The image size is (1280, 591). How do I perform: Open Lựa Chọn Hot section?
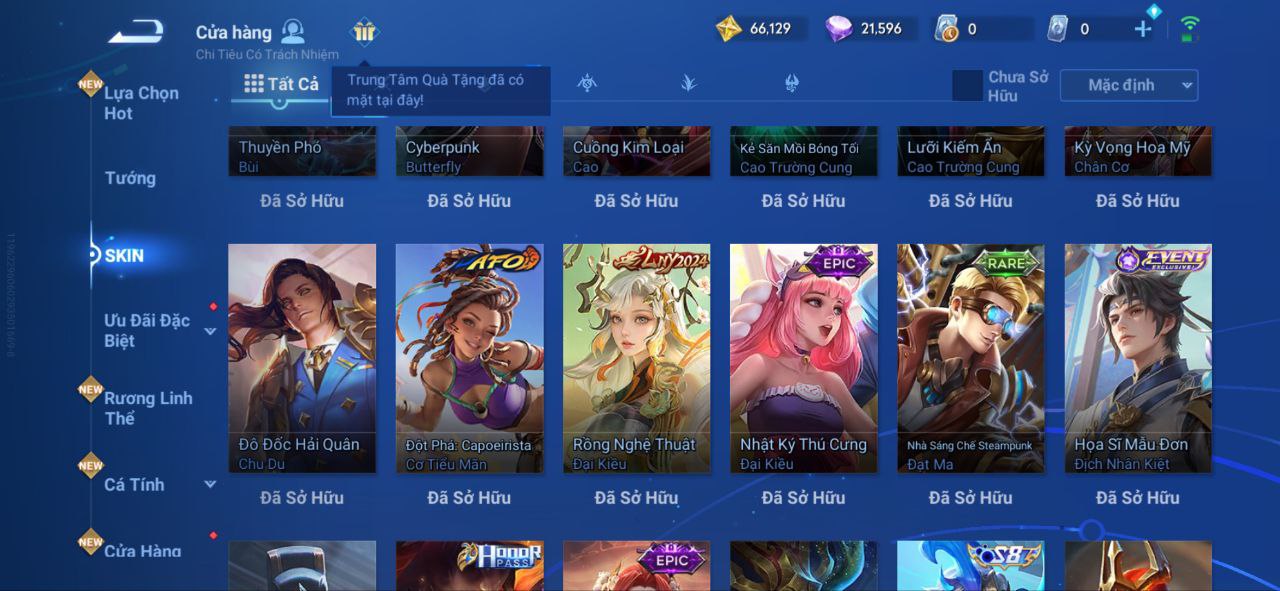click(141, 103)
